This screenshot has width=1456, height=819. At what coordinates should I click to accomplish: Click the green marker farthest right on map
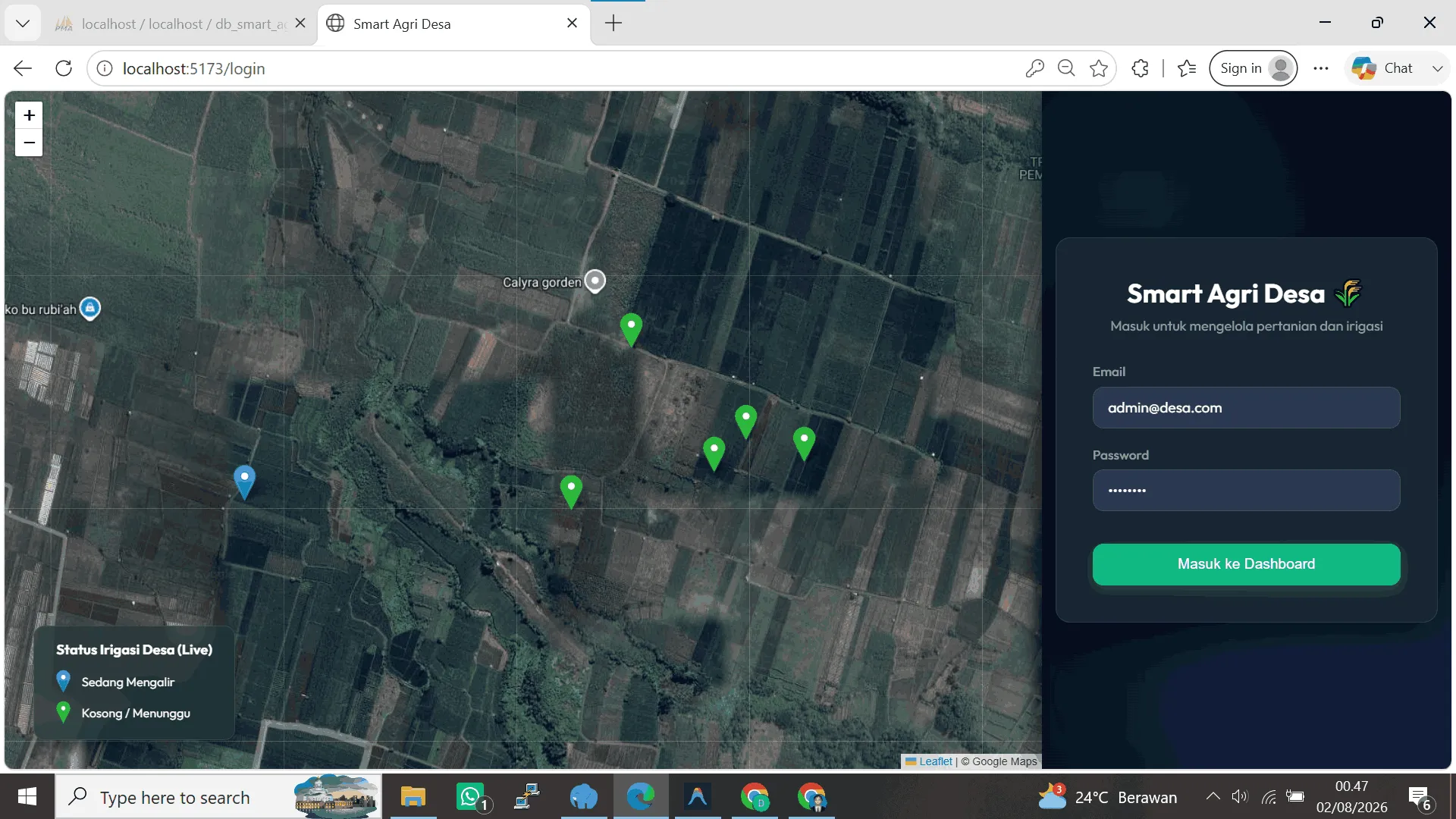click(804, 444)
